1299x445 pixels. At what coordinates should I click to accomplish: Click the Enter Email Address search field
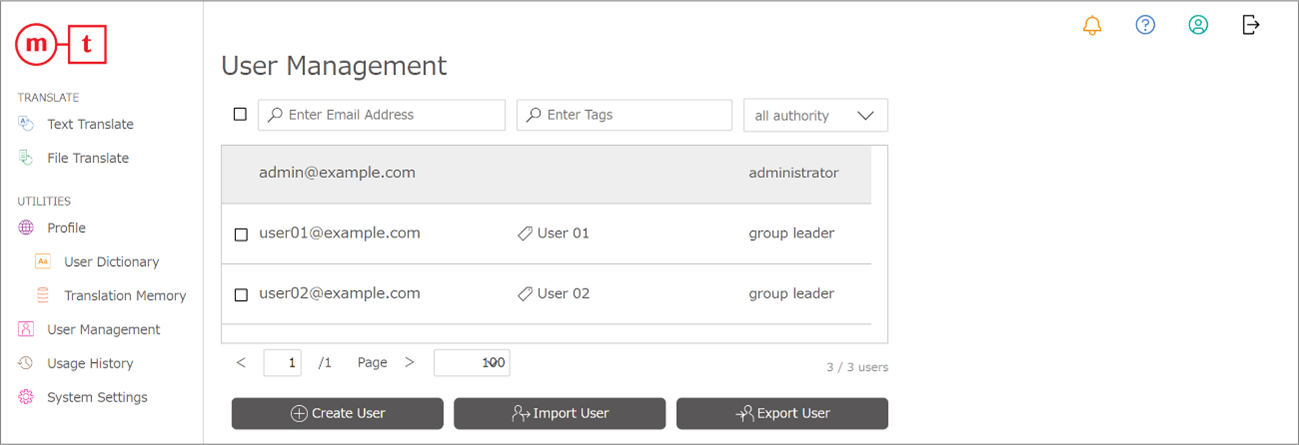click(x=390, y=115)
